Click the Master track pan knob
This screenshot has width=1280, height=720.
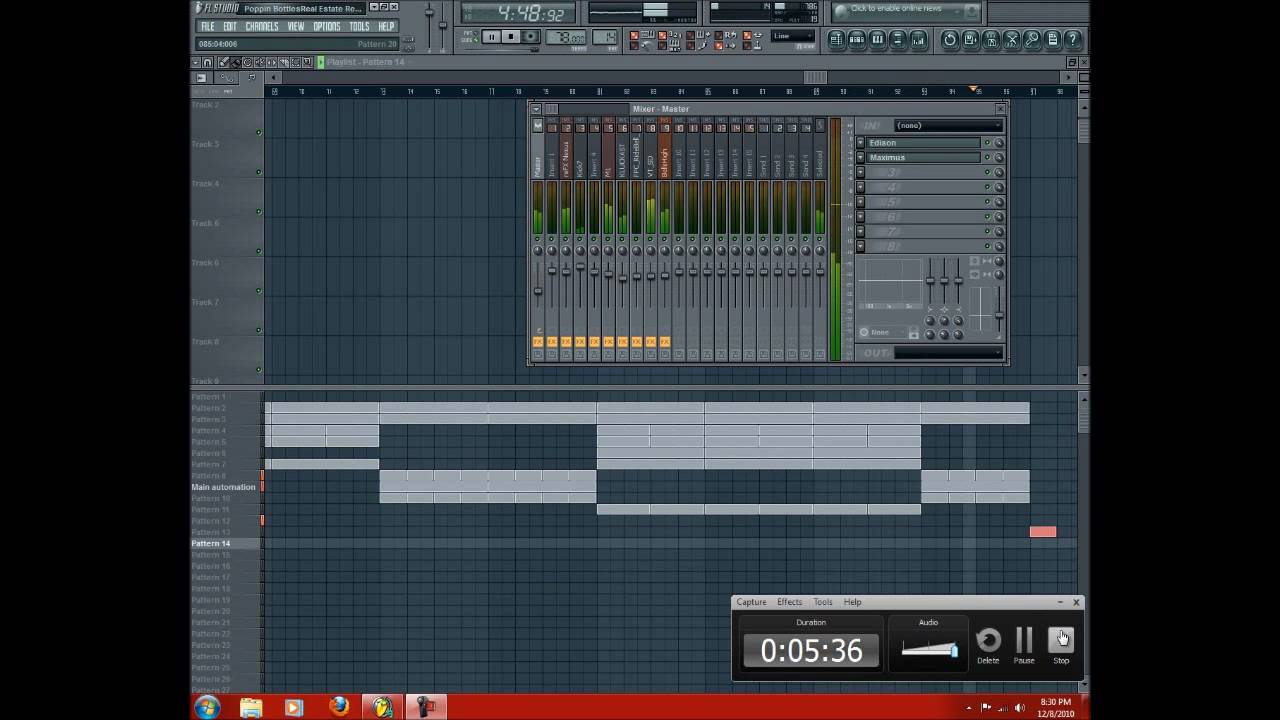click(x=538, y=250)
